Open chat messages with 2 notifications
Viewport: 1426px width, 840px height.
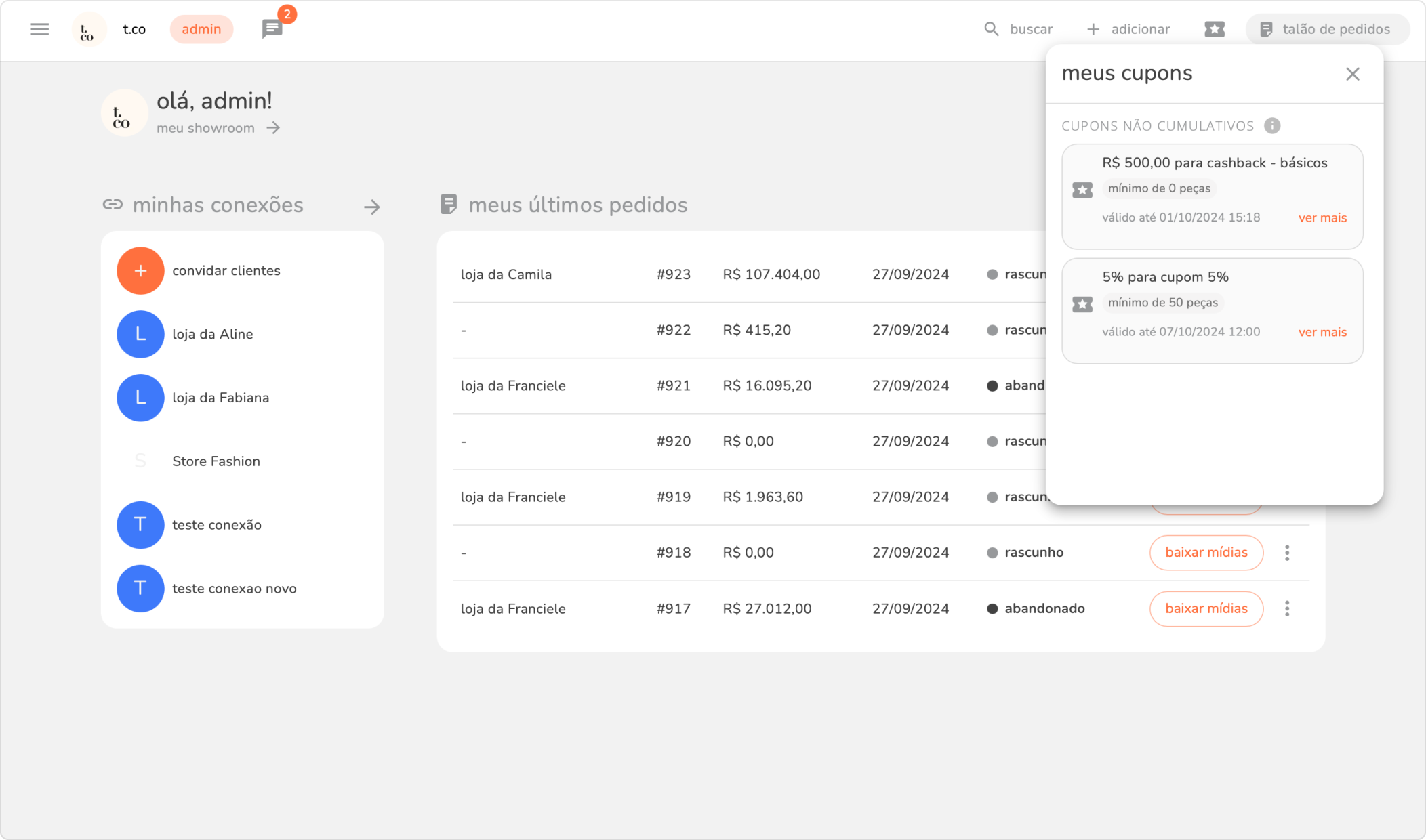272,29
